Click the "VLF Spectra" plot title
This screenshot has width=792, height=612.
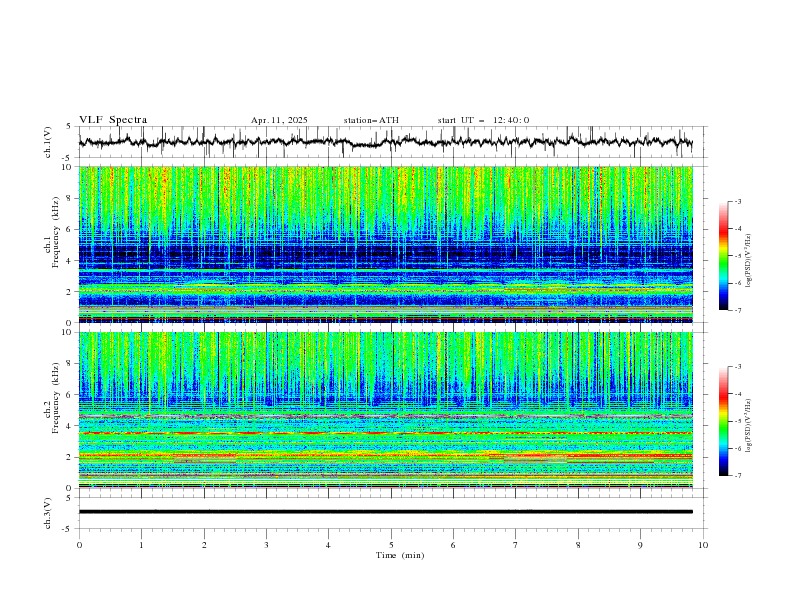[x=113, y=120]
